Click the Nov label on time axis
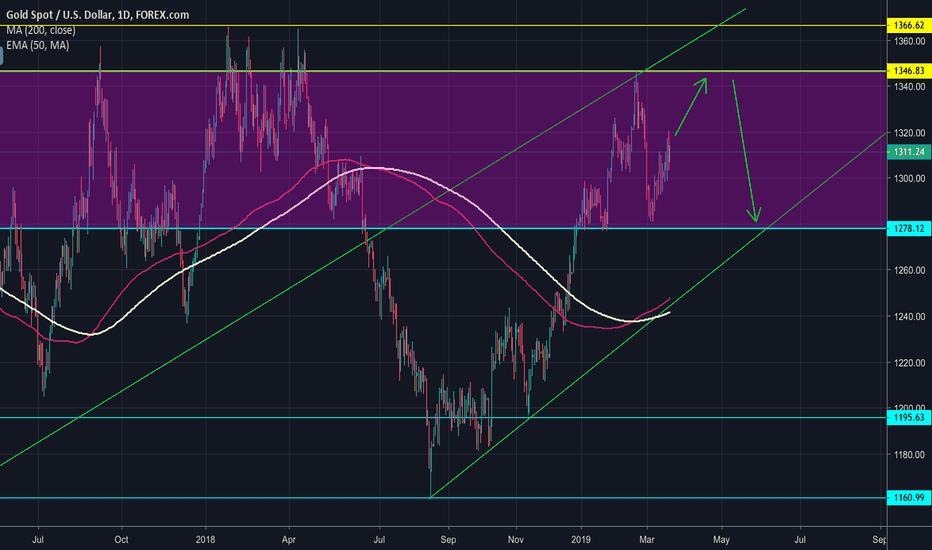The image size is (932, 550). [x=516, y=540]
